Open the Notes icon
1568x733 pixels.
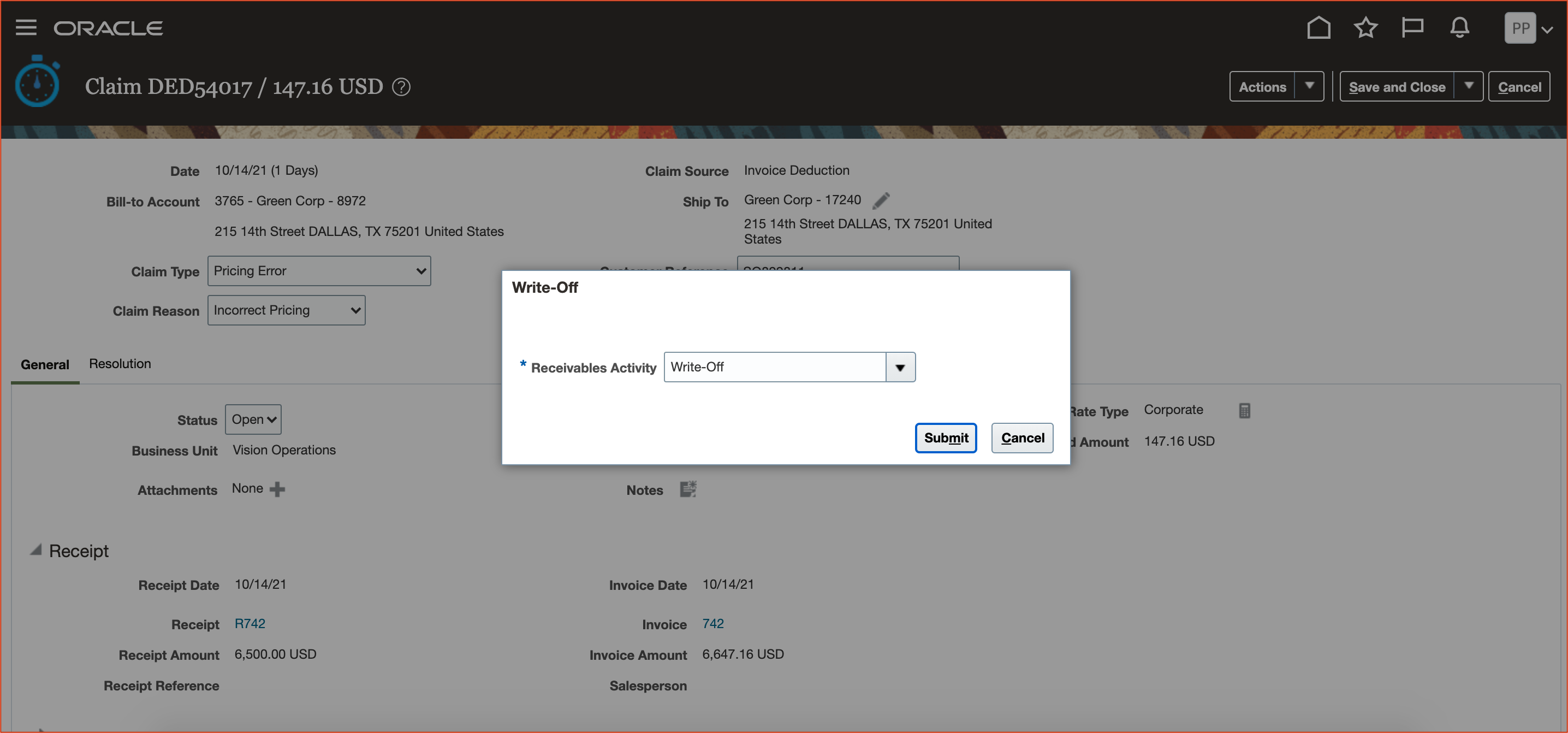[688, 489]
